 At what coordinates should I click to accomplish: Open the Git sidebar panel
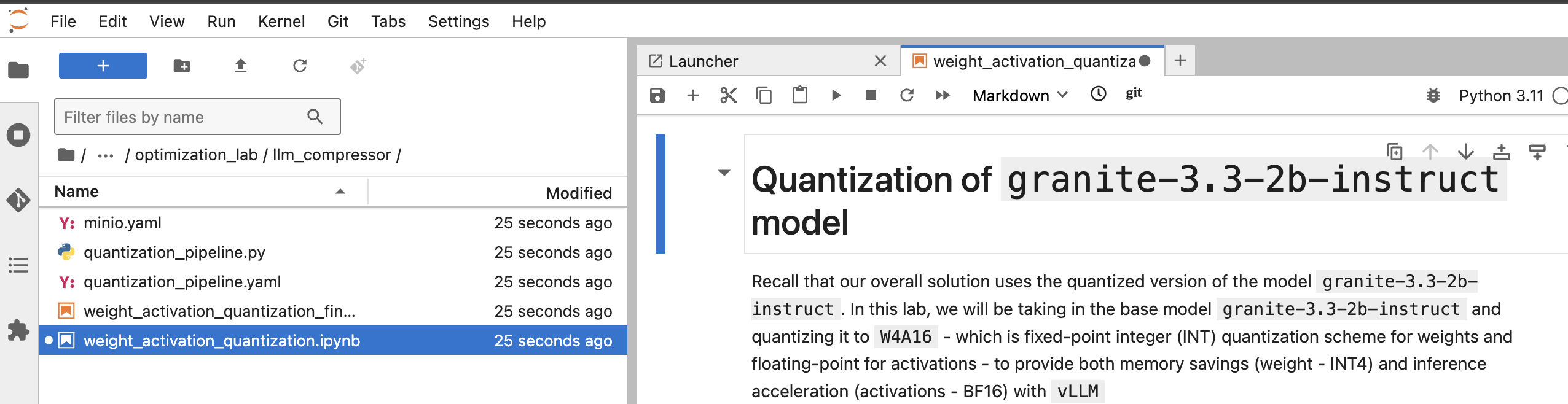[18, 200]
